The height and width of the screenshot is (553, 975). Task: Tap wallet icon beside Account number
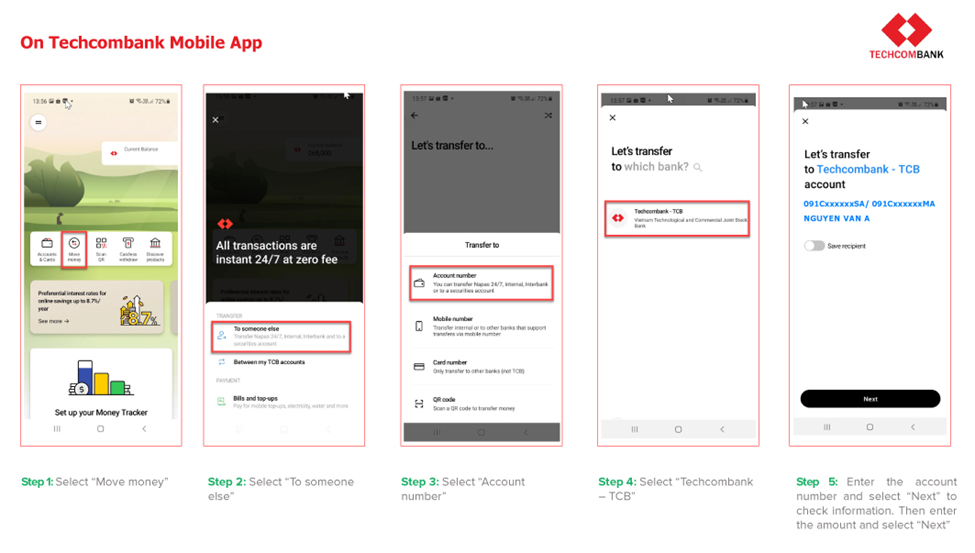tap(419, 283)
